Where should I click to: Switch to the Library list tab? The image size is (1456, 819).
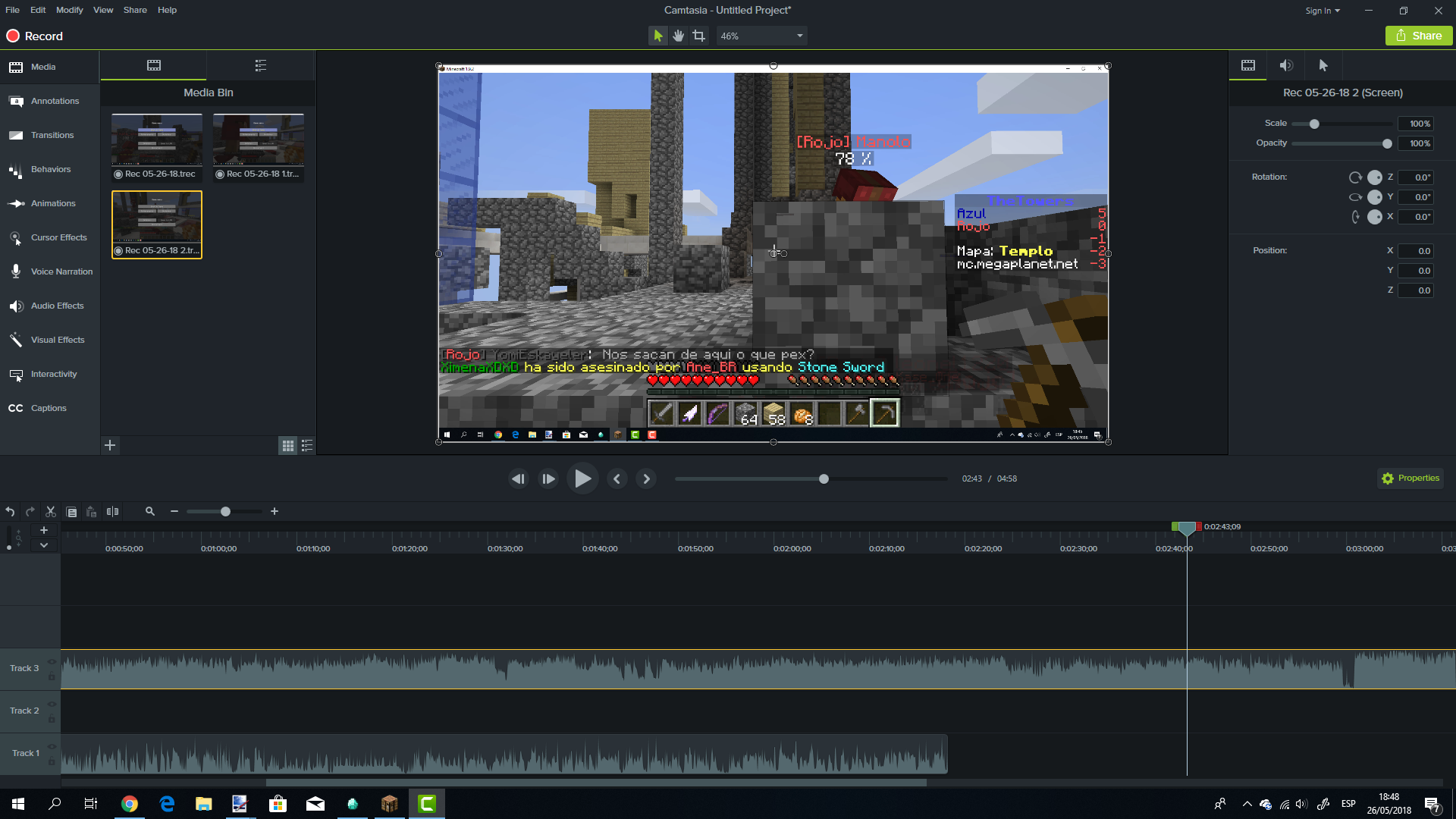pyautogui.click(x=261, y=65)
